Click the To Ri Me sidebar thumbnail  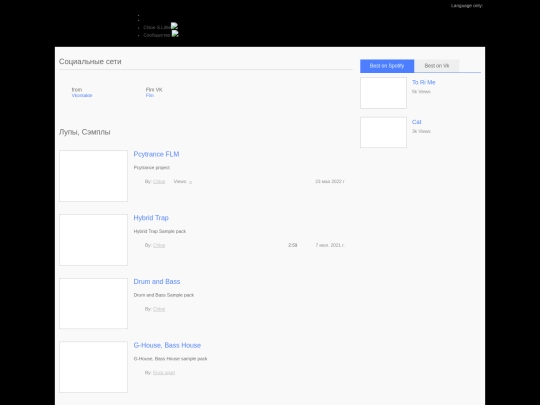click(383, 93)
